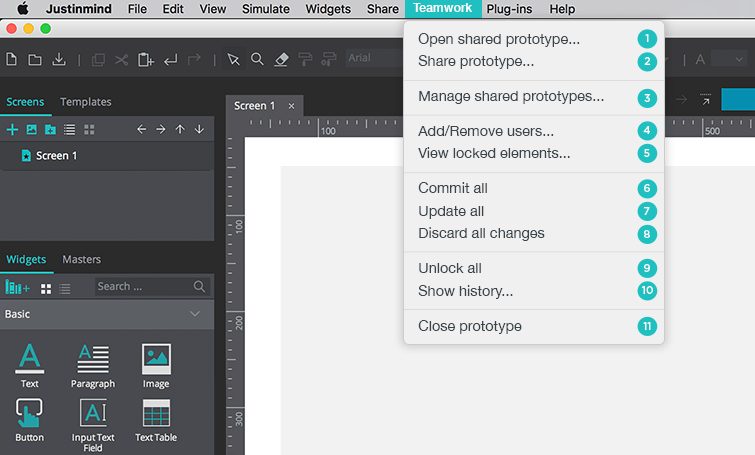Screen dimensions: 755x455
Task: Pick the Text Table widget
Action: coord(156,420)
